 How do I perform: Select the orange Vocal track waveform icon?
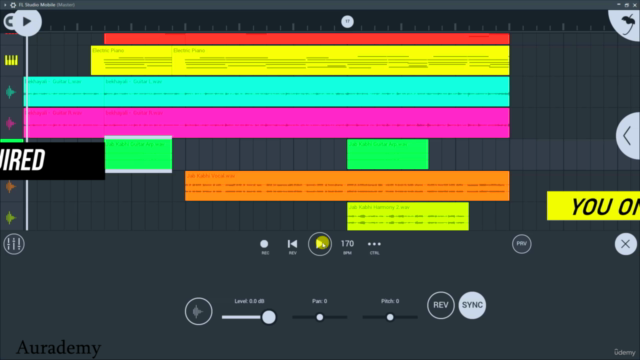[x=11, y=187]
